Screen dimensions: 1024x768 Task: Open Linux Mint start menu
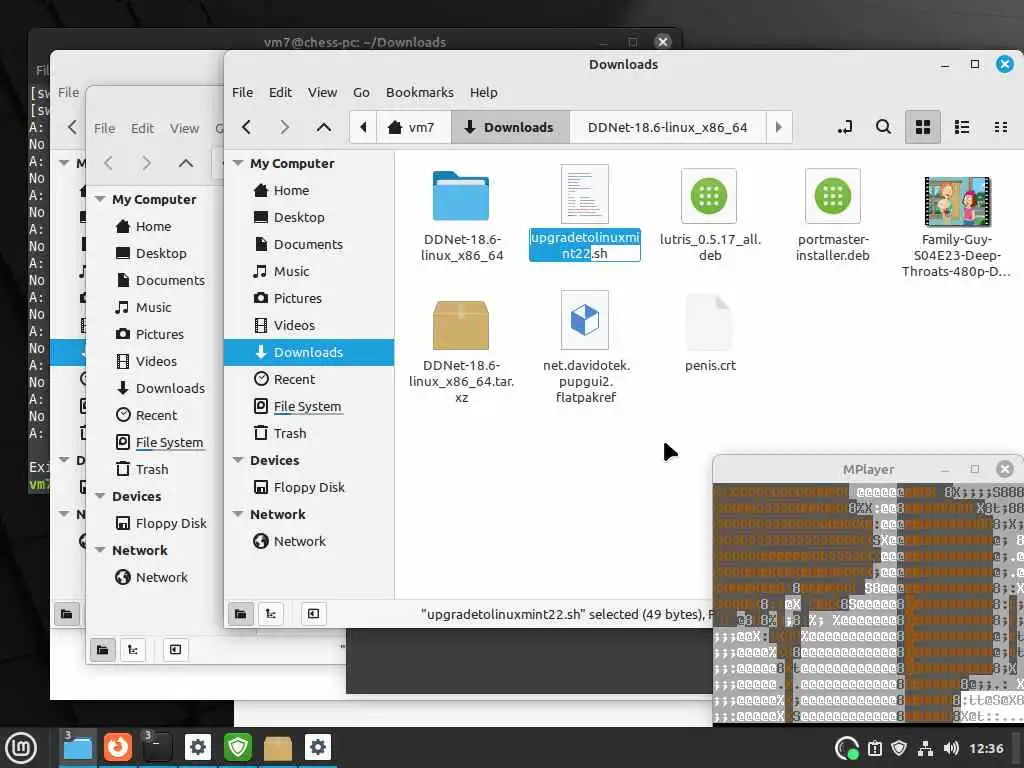[21, 748]
